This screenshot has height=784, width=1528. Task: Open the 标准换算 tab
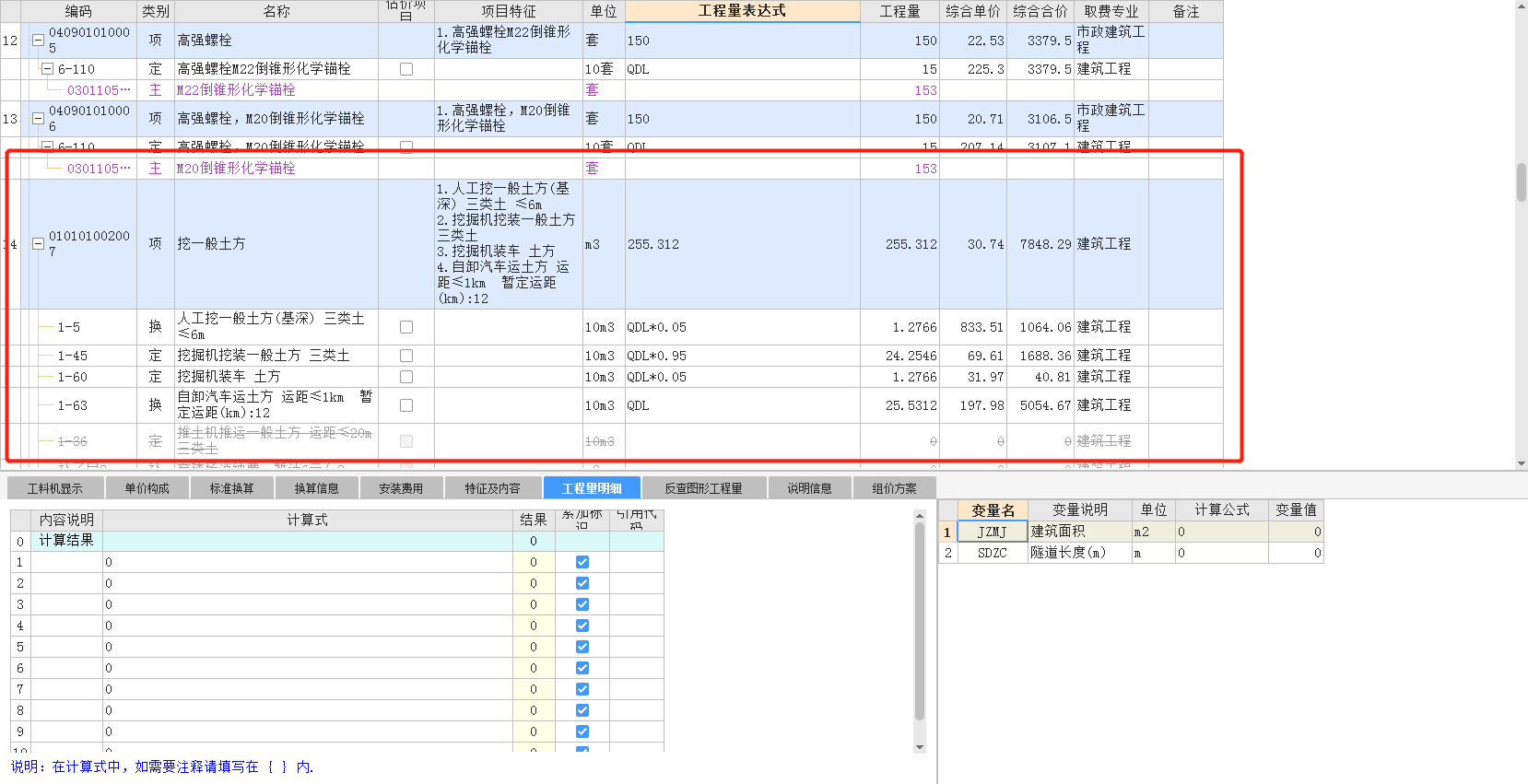click(231, 488)
